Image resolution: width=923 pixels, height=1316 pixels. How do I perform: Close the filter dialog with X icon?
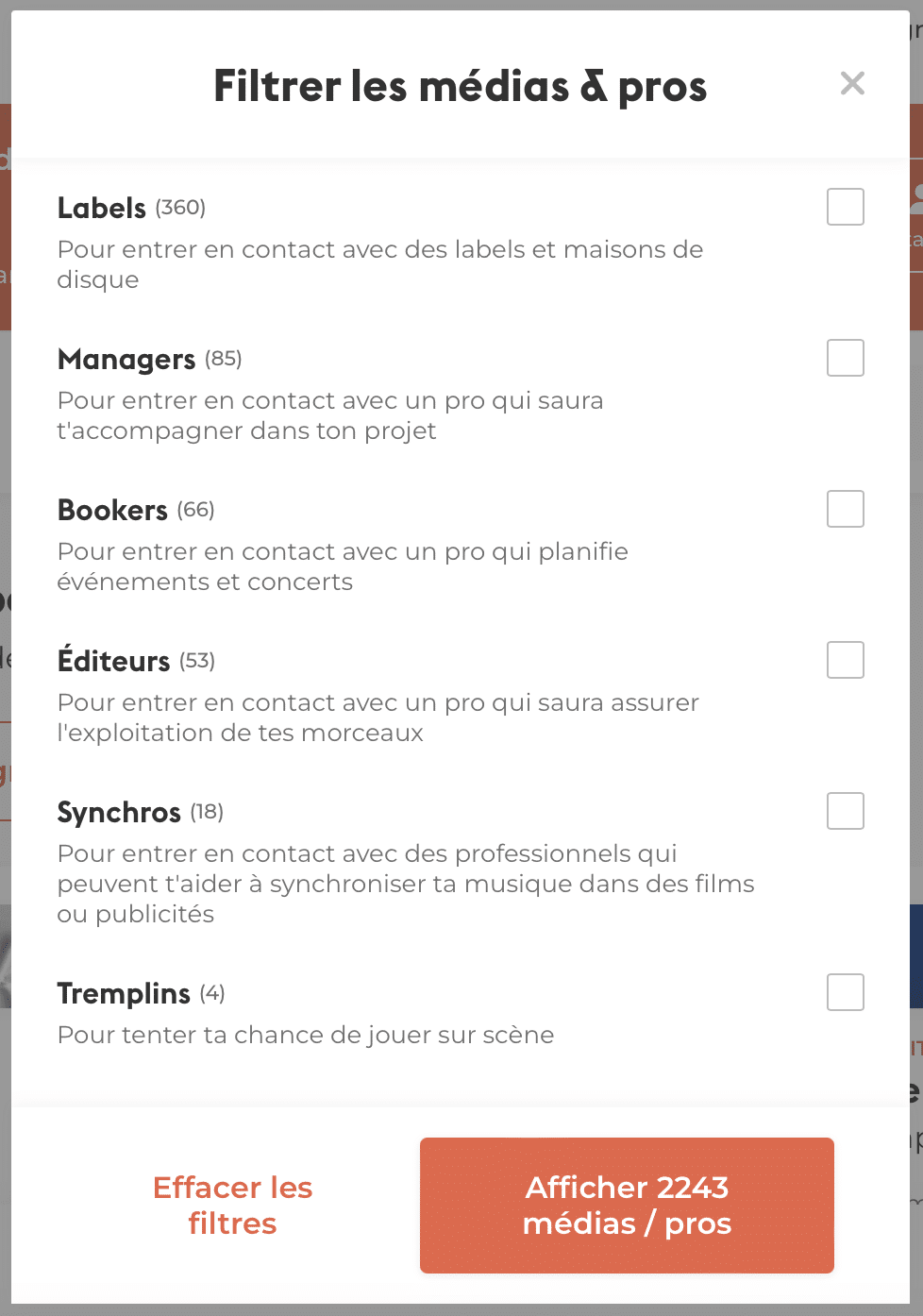[x=852, y=84]
